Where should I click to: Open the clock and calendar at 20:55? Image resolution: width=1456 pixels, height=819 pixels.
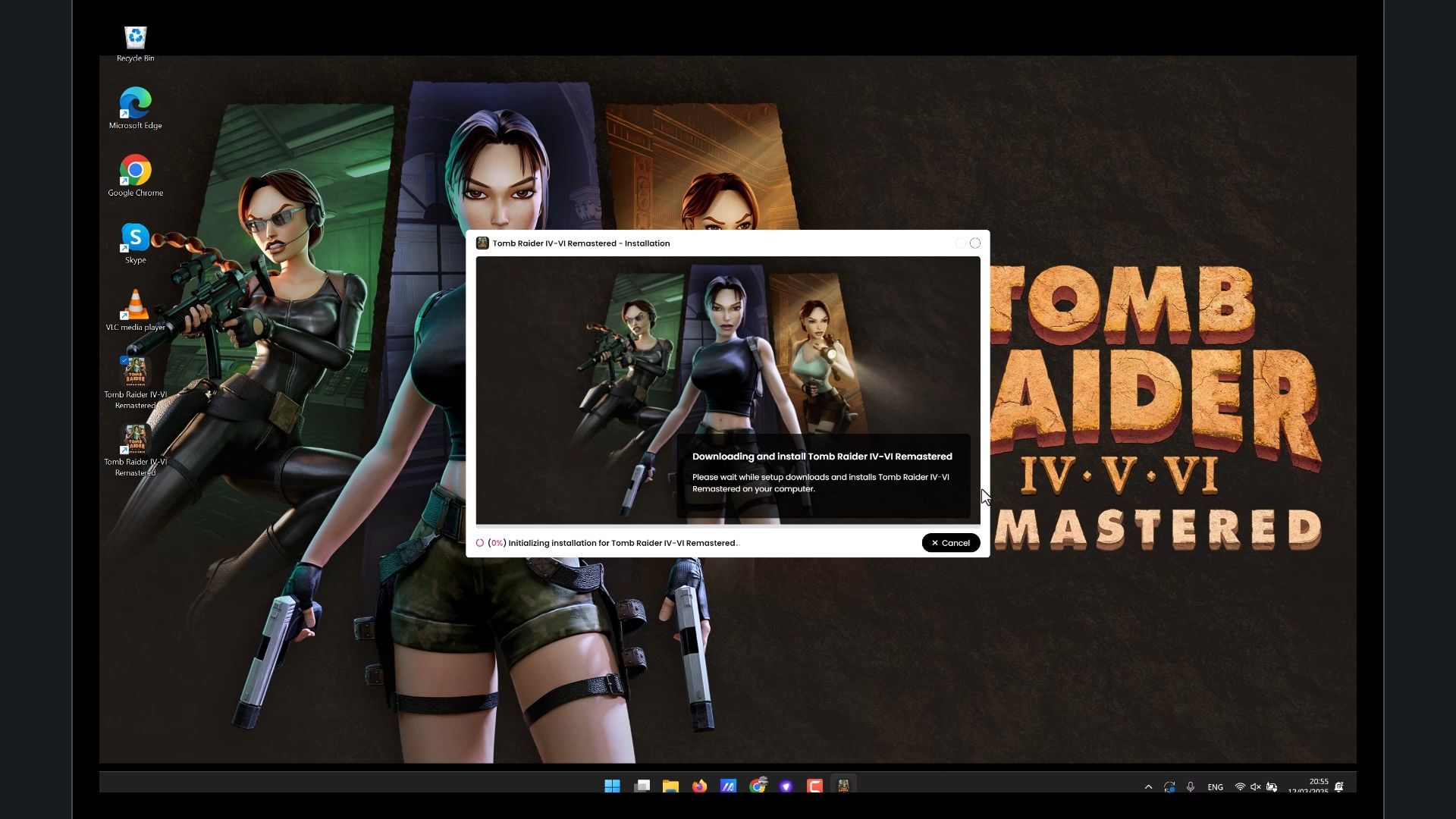click(1308, 786)
